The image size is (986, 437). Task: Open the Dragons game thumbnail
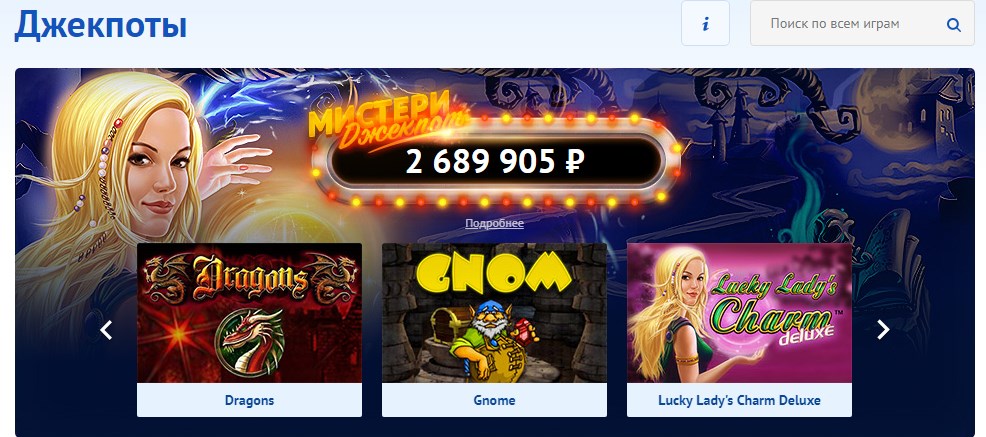pos(250,313)
